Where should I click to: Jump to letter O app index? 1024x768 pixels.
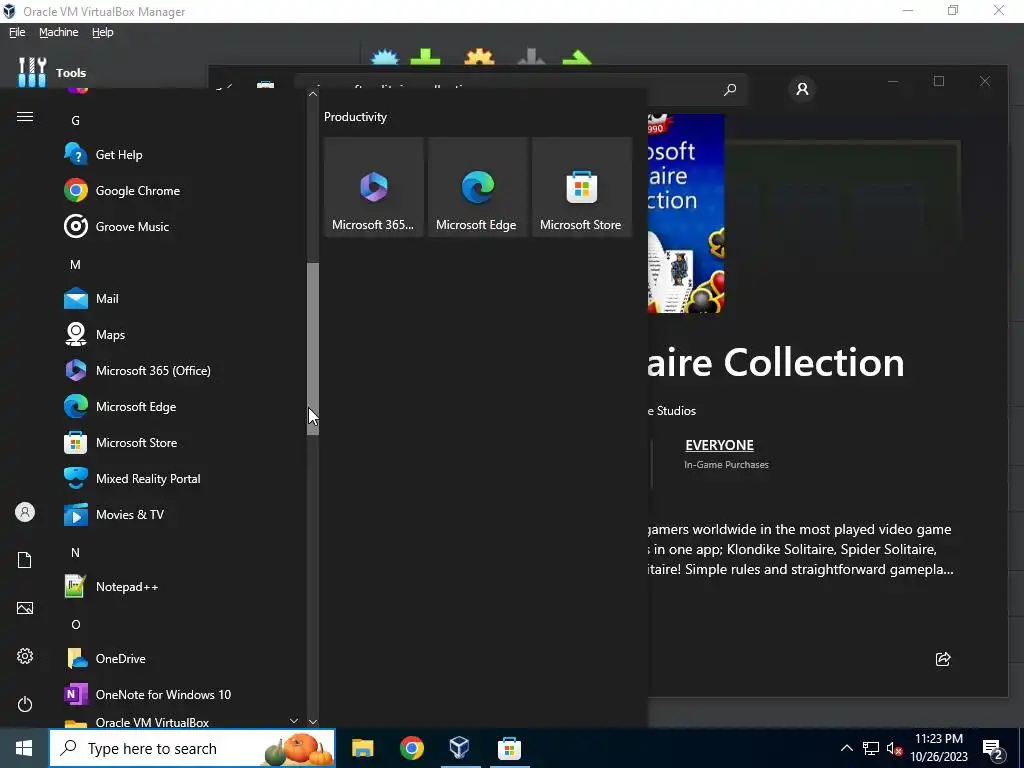point(75,624)
